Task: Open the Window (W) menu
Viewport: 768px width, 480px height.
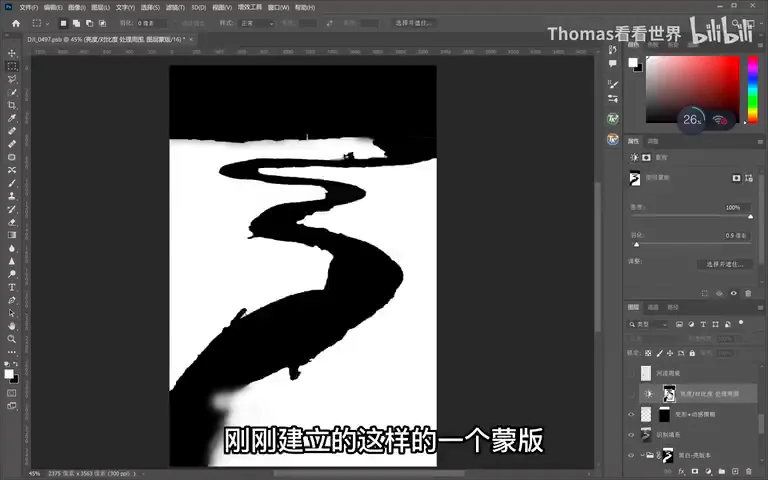Action: [x=278, y=7]
